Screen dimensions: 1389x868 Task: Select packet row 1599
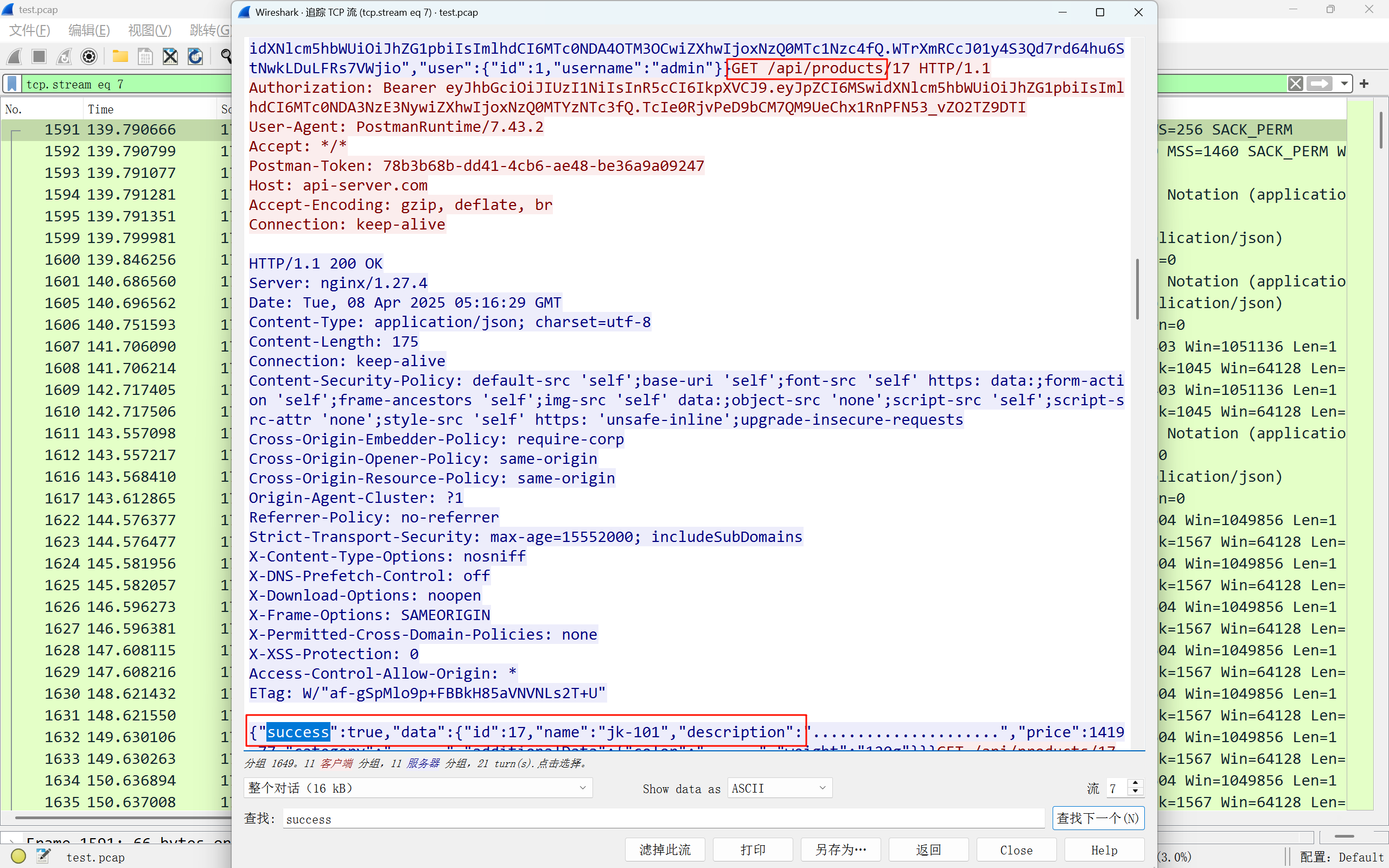click(116, 238)
